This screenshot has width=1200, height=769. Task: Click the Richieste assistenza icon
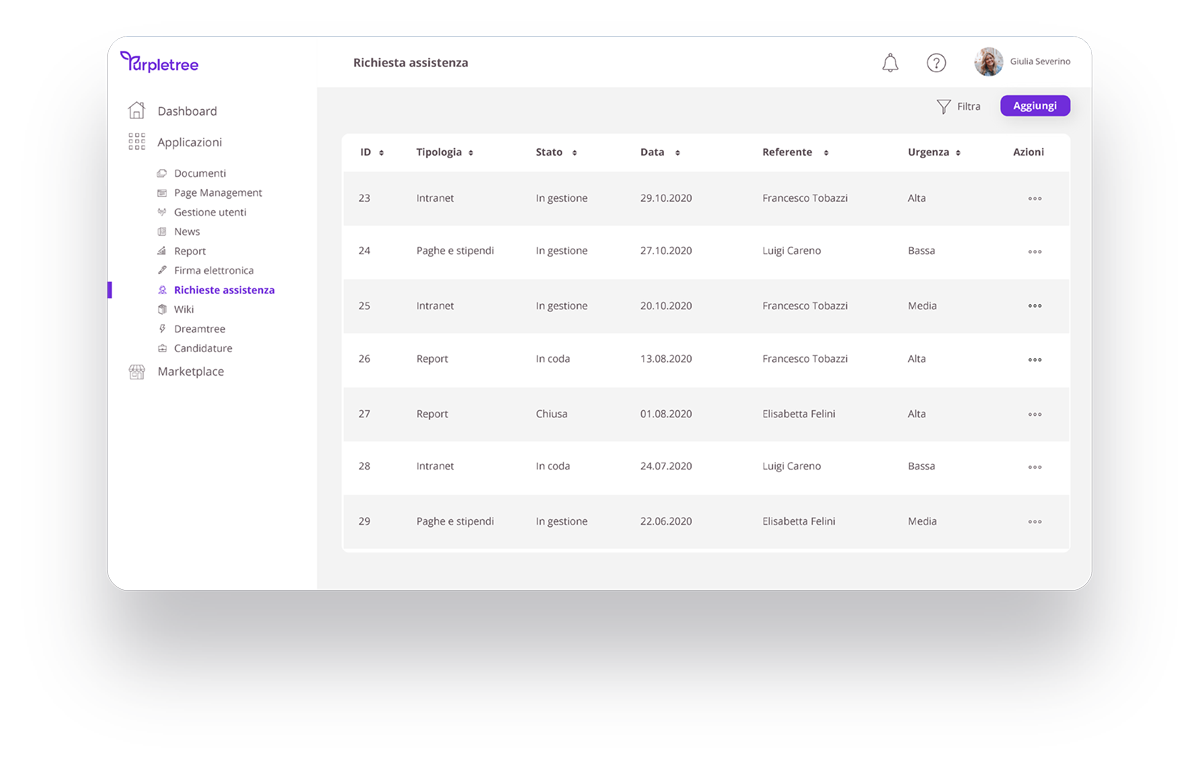[162, 290]
